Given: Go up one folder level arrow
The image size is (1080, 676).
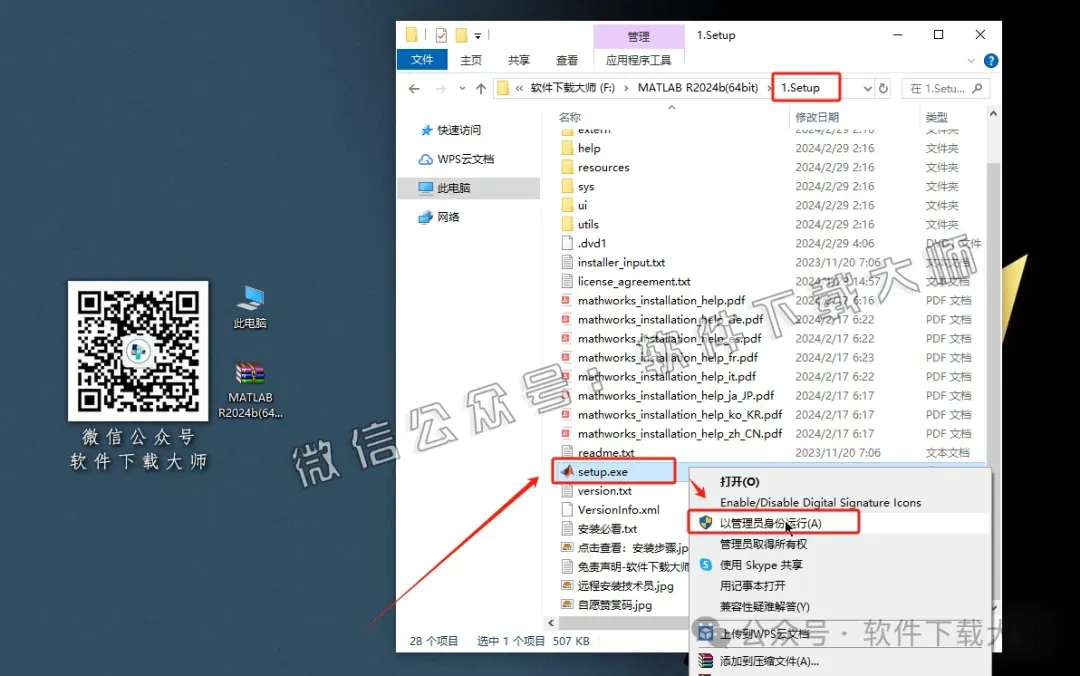Looking at the screenshot, I should coord(481,88).
